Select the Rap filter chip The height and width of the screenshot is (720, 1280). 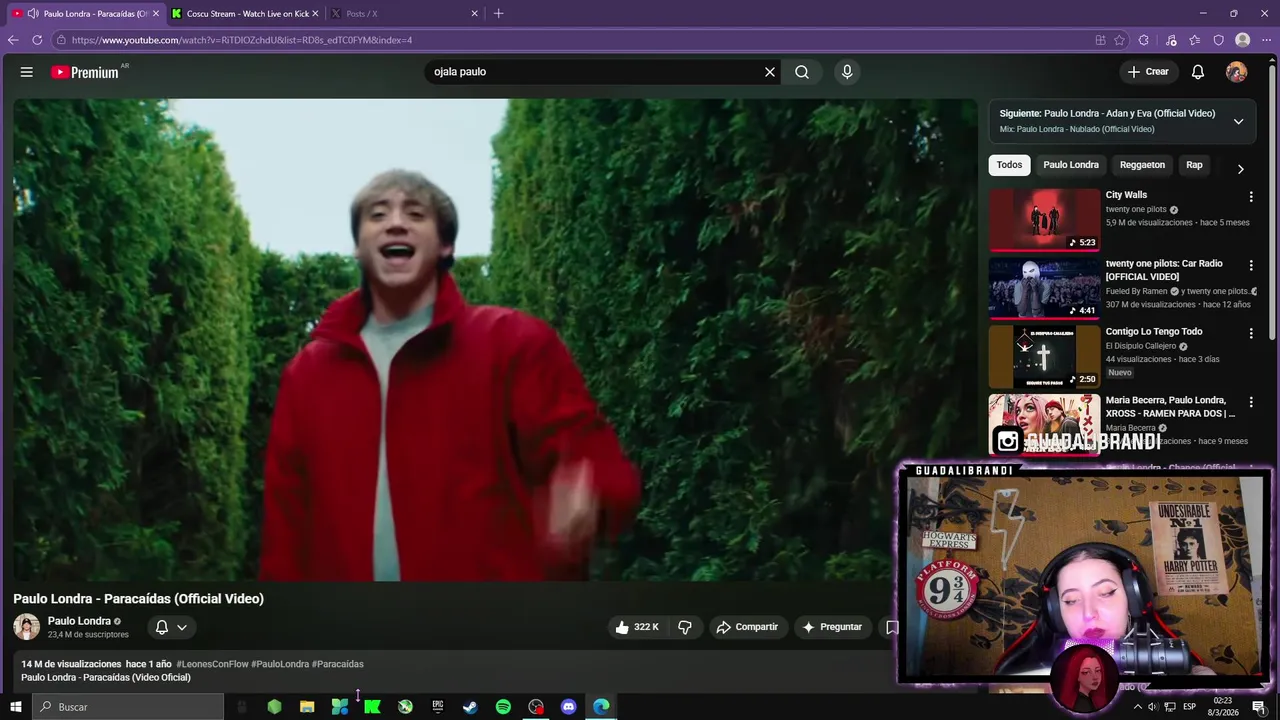1194,165
